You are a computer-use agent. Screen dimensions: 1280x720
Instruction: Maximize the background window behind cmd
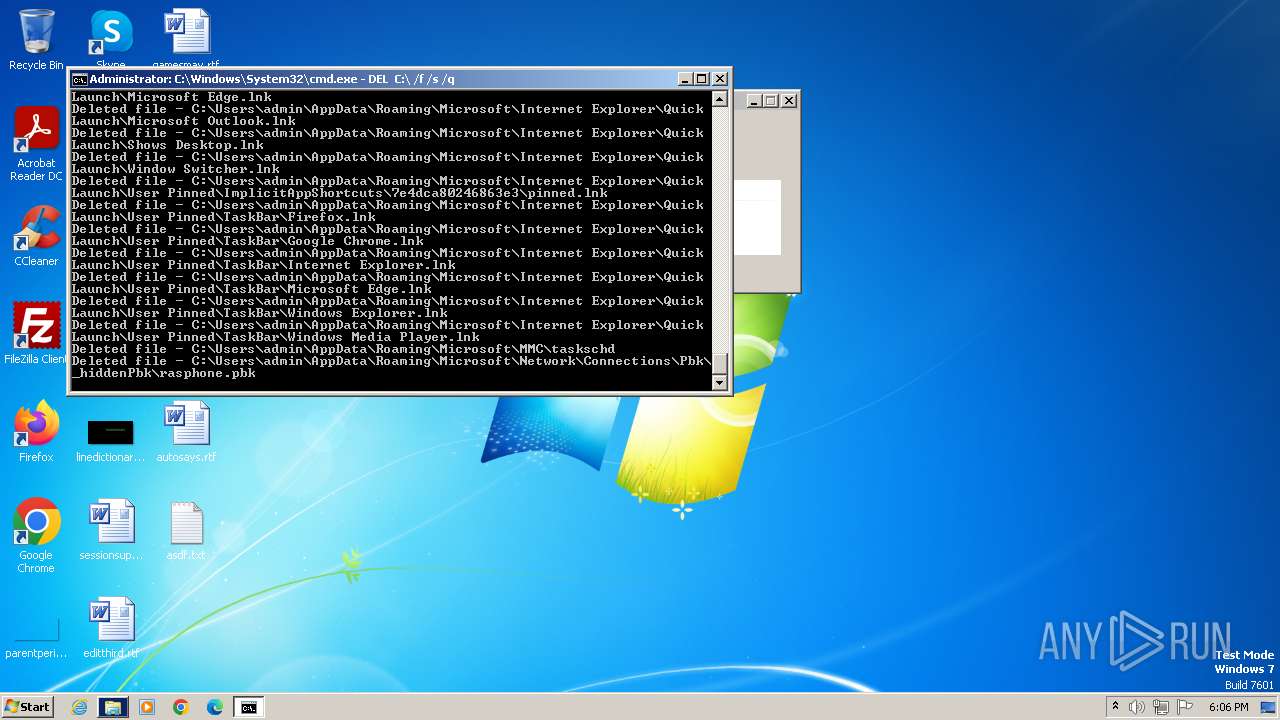(771, 101)
